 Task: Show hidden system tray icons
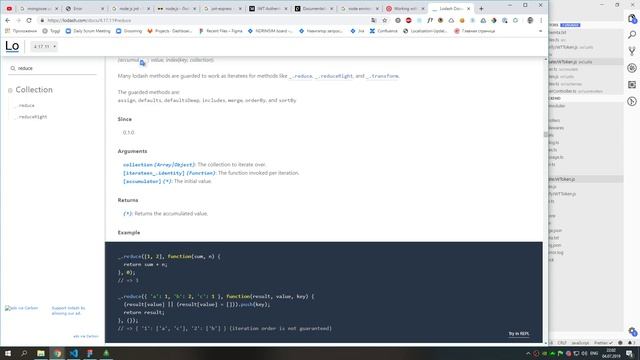point(528,353)
